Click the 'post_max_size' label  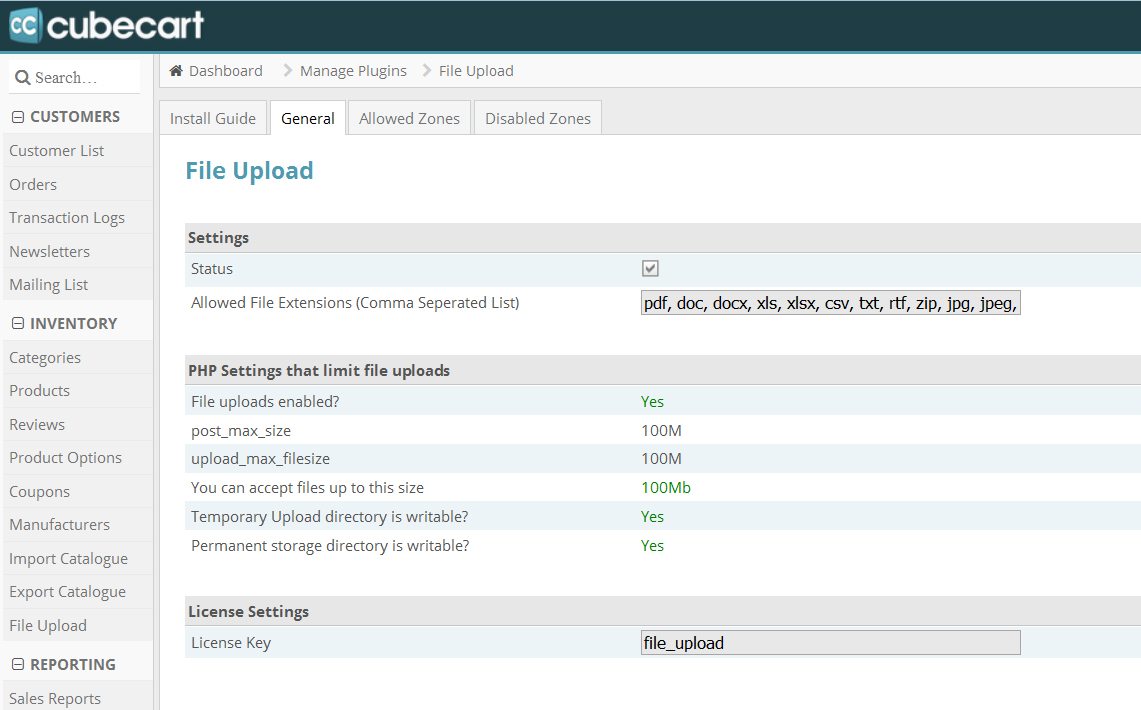tap(241, 431)
